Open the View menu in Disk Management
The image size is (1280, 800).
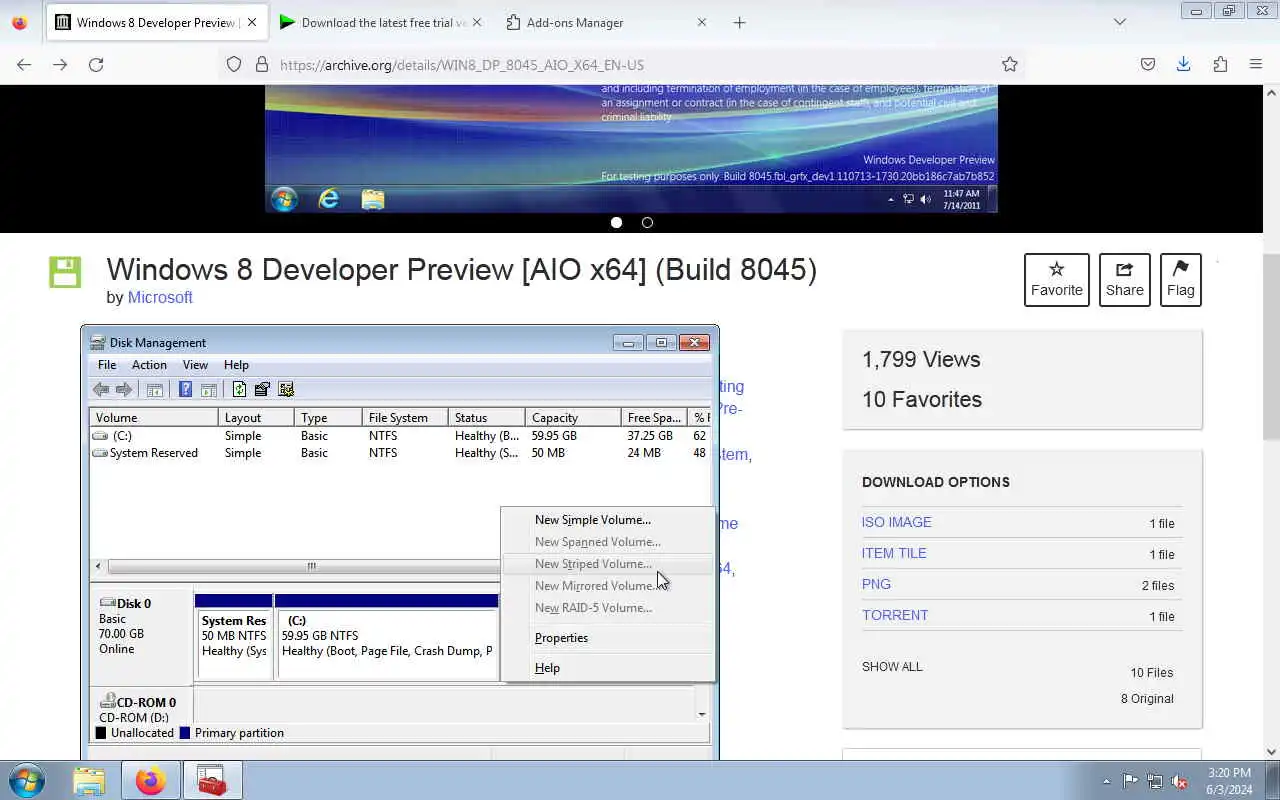195,365
